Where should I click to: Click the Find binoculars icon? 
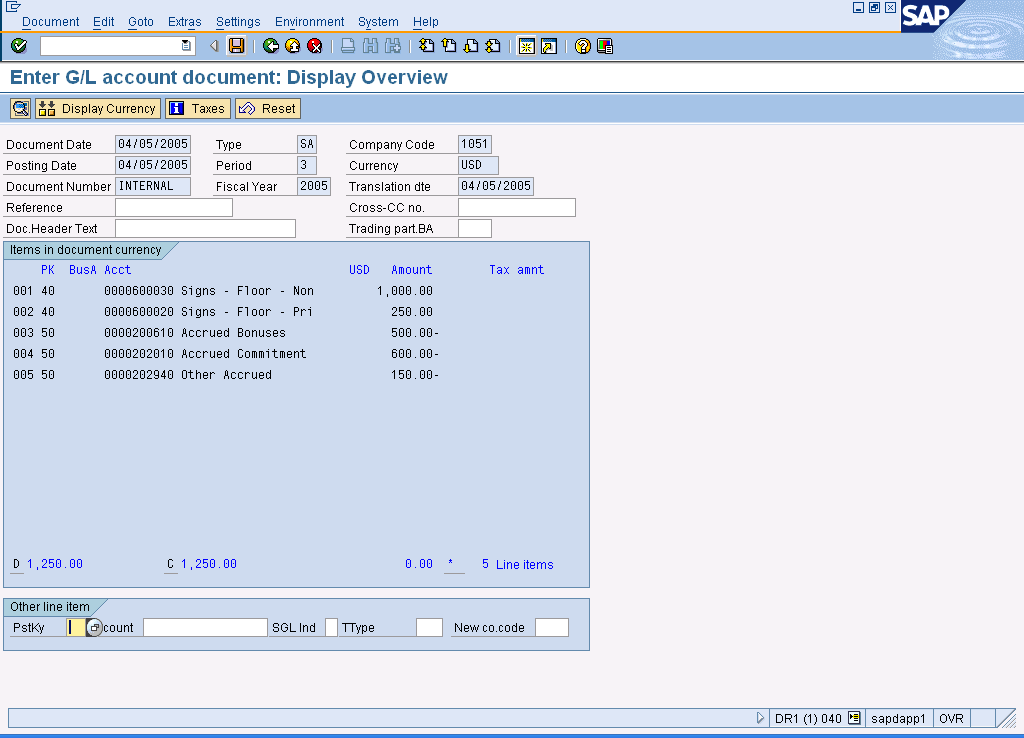point(370,46)
